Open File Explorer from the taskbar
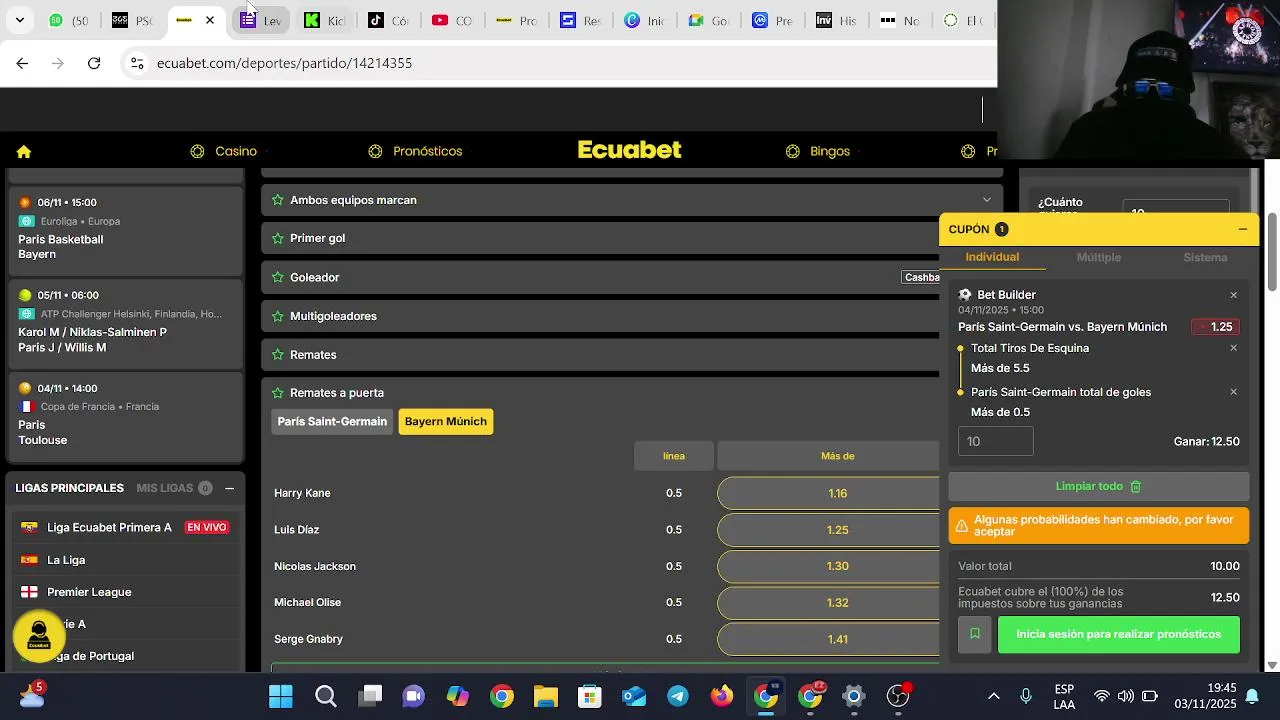Viewport: 1280px width, 720px height. (545, 696)
